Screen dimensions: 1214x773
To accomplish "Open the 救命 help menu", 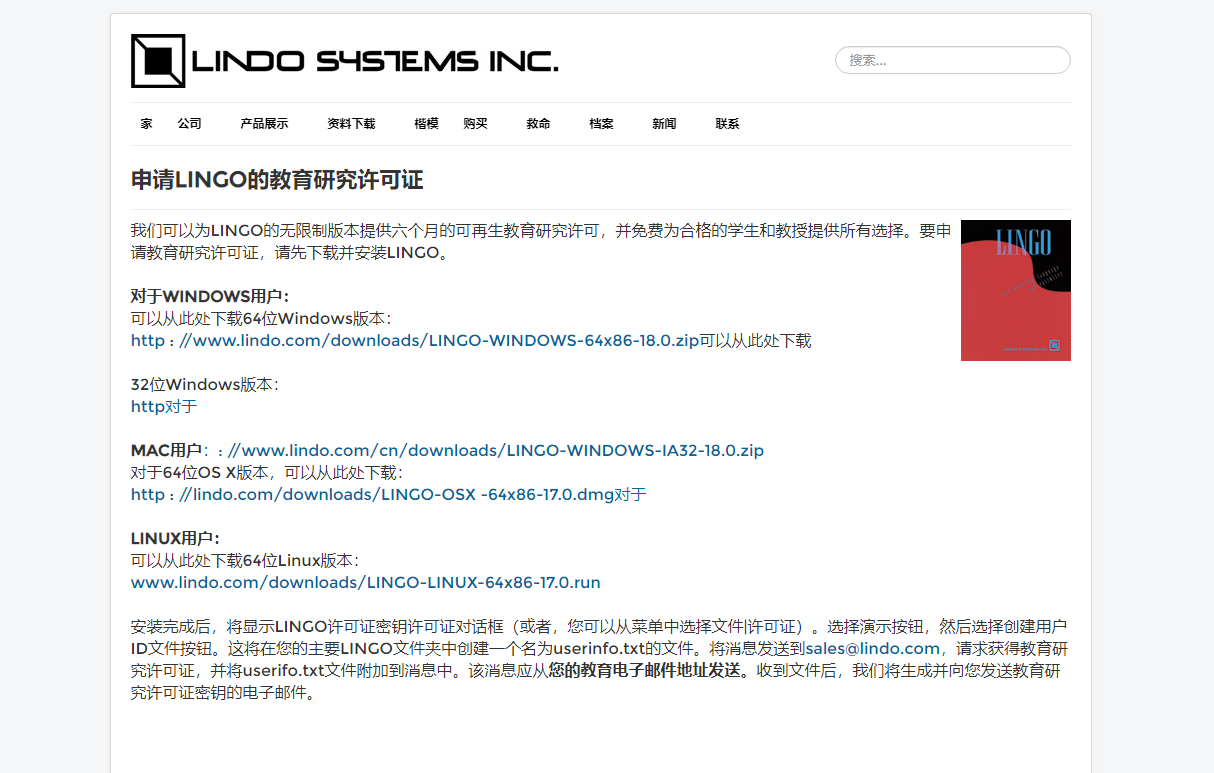I will pyautogui.click(x=538, y=124).
